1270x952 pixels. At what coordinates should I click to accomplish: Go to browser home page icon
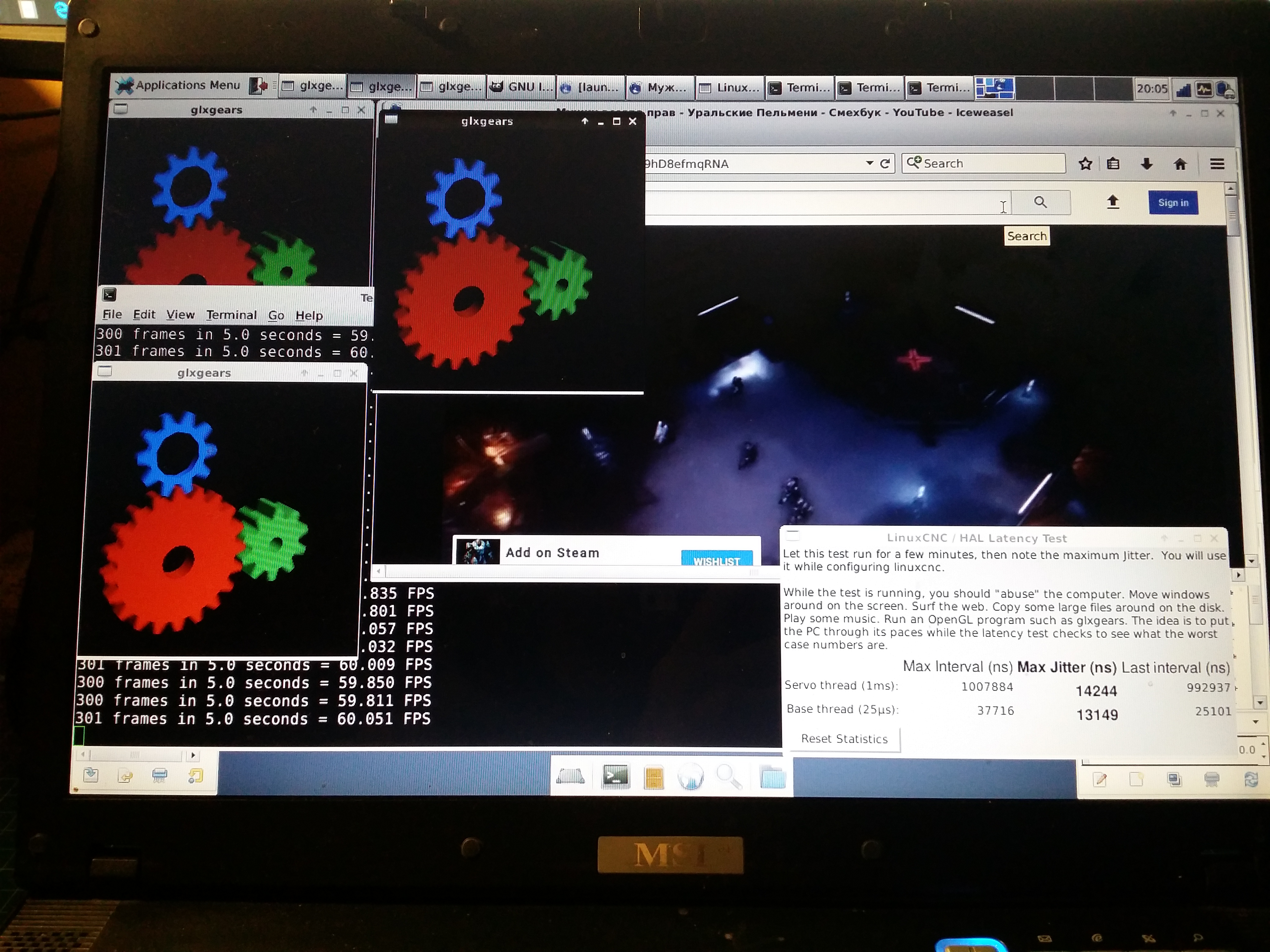pyautogui.click(x=1180, y=164)
